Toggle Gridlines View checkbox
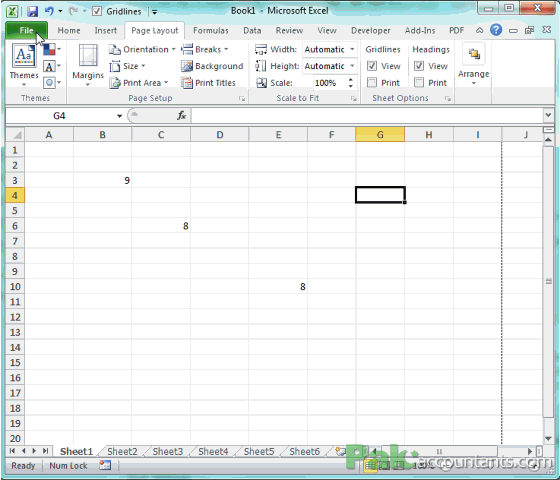 (372, 66)
